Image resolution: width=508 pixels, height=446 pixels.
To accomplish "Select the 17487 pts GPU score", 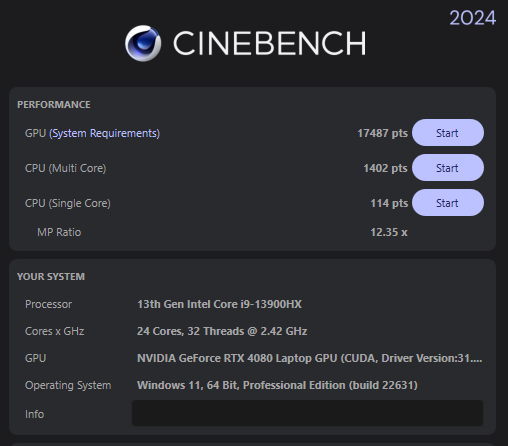I will 382,133.
